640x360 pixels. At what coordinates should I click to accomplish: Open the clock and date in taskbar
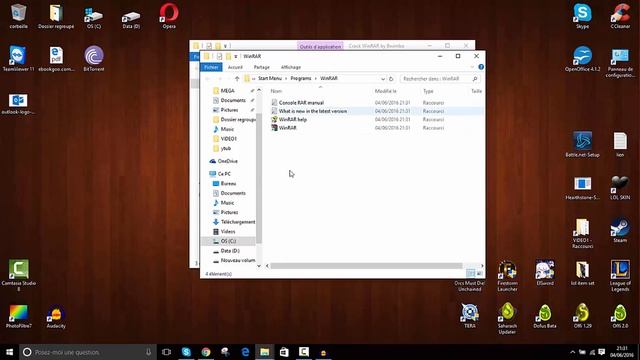(621, 352)
